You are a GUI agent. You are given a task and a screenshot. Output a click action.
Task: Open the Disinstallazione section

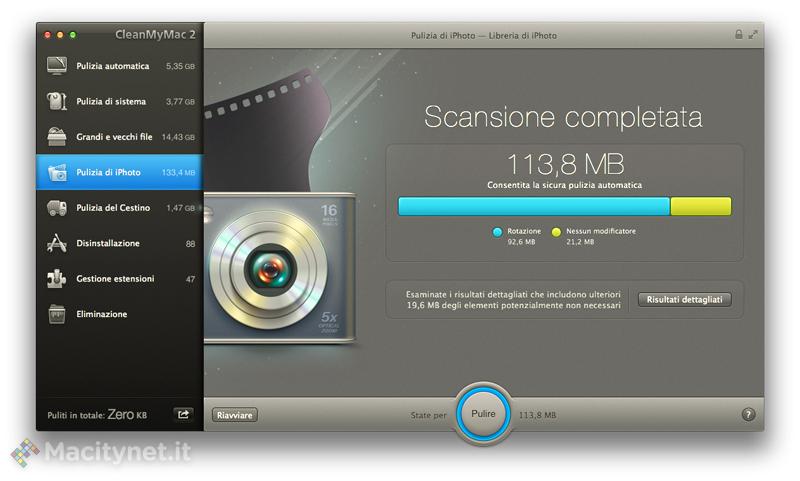[x=120, y=243]
